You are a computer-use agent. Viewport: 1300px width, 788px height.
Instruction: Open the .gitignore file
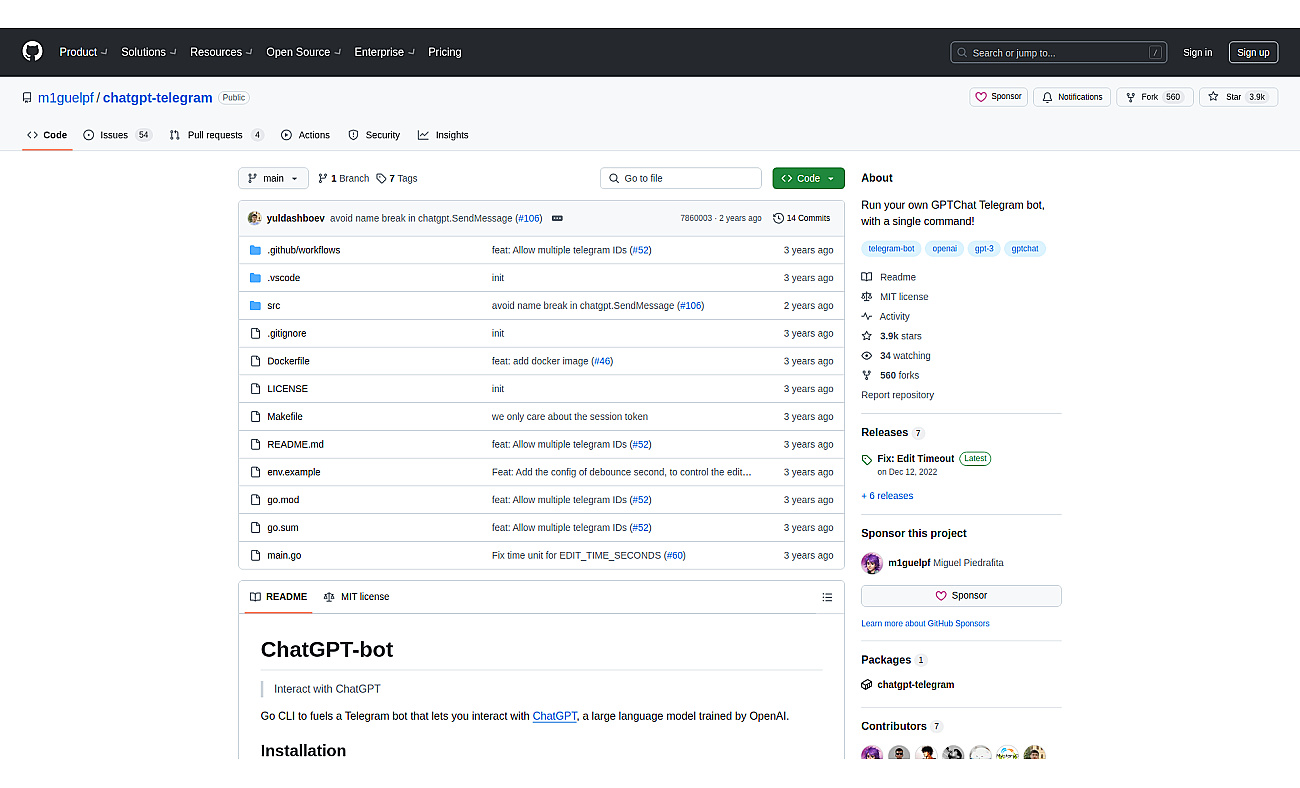(x=286, y=333)
